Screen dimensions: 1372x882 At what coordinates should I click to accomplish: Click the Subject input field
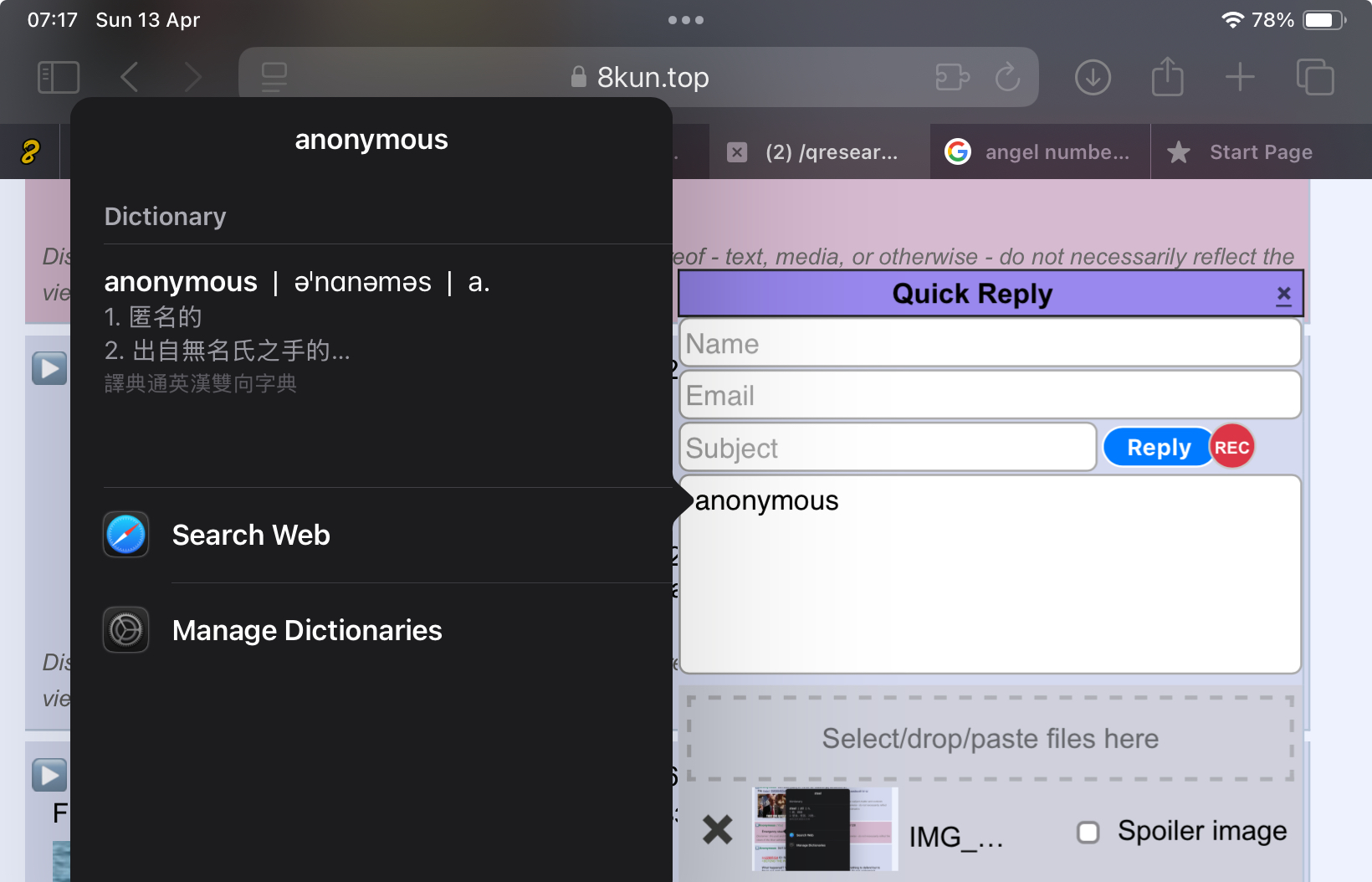(x=888, y=448)
